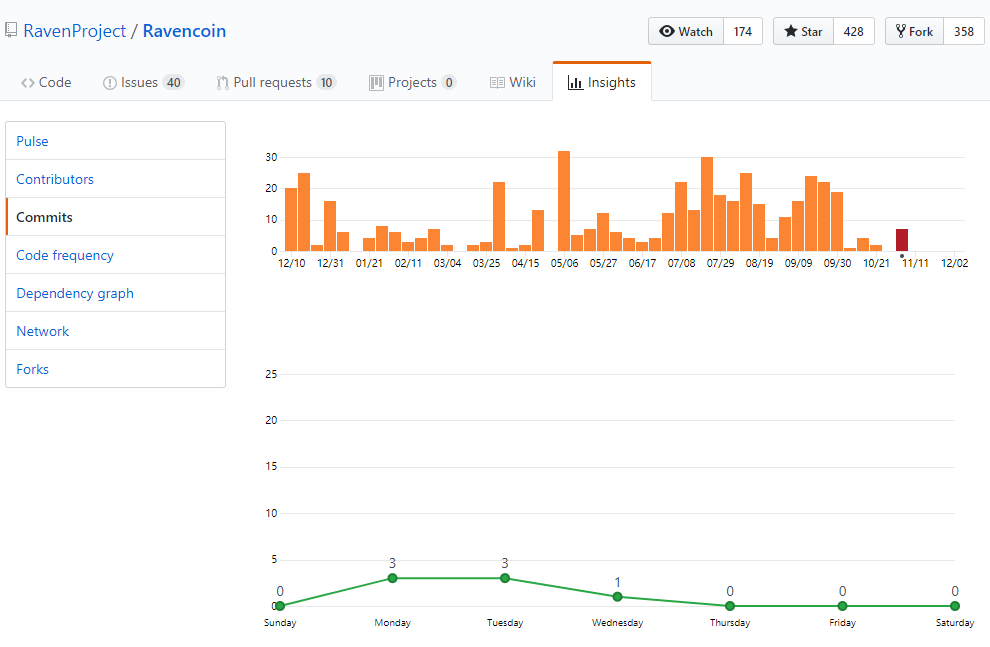Click the Issues exclamation icon
Screen dimensions: 990x647
pos(110,83)
